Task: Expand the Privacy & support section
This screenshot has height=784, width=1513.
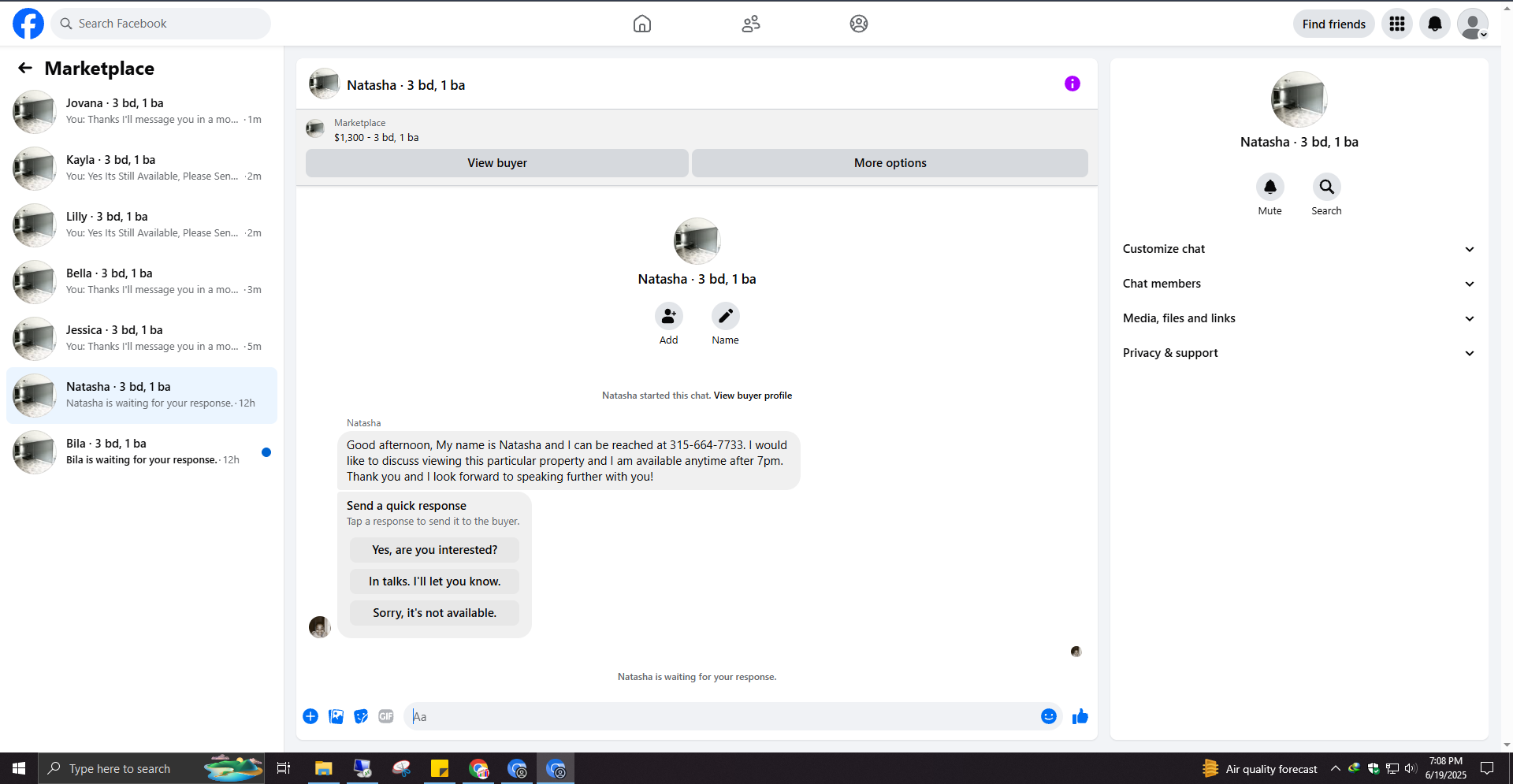Action: (x=1299, y=353)
